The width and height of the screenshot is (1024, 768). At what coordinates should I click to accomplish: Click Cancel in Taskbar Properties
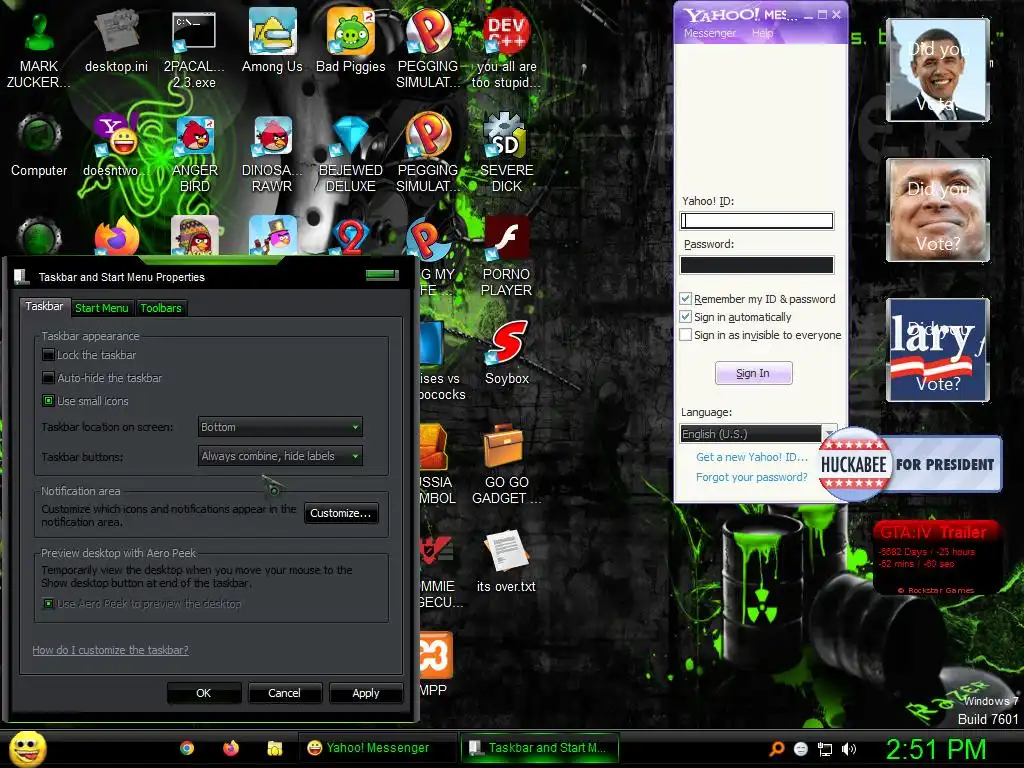pyautogui.click(x=285, y=693)
